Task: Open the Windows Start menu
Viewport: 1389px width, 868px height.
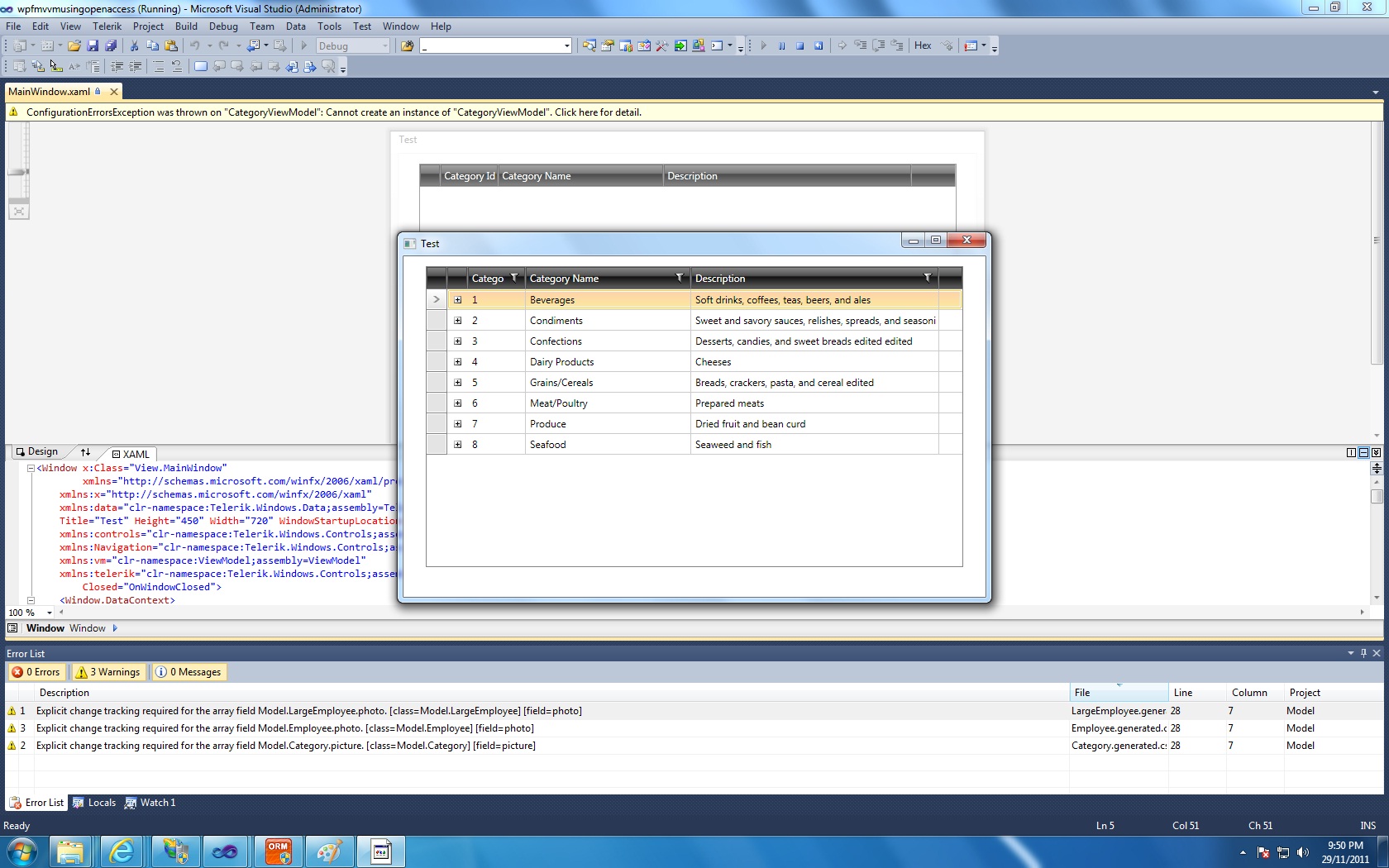Action: pyautogui.click(x=21, y=851)
